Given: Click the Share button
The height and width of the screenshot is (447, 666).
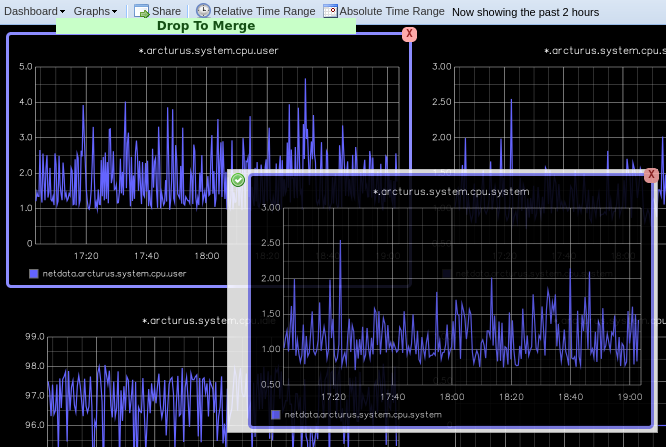Looking at the screenshot, I should 158,11.
